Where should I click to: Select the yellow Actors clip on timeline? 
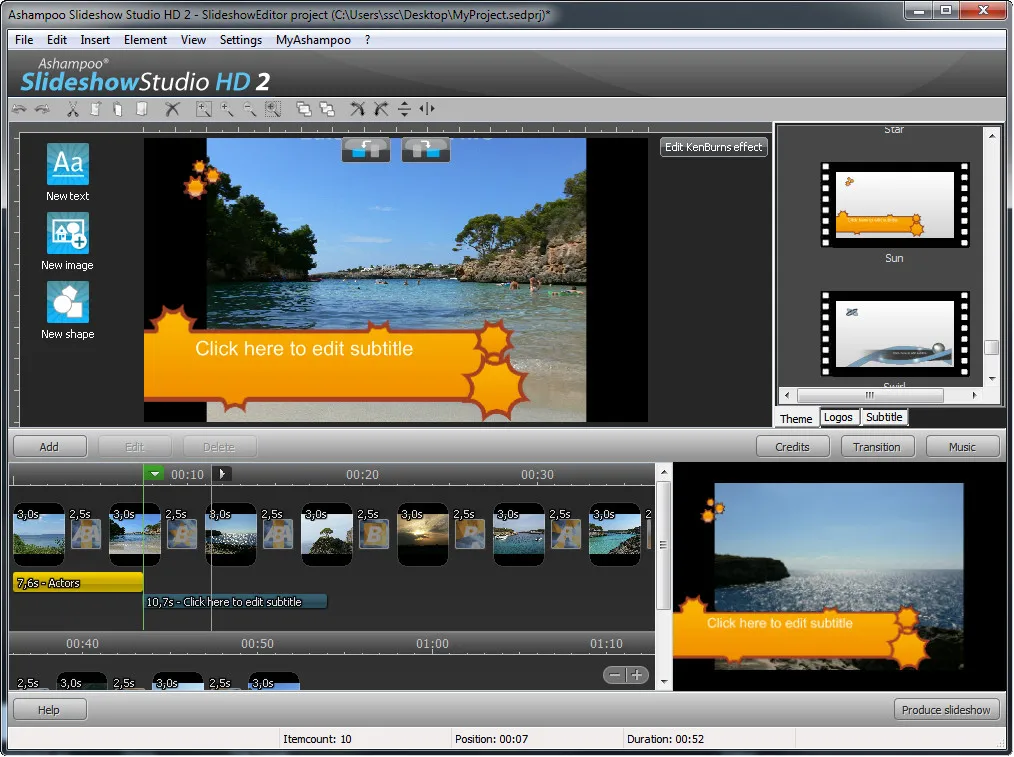pyautogui.click(x=77, y=582)
